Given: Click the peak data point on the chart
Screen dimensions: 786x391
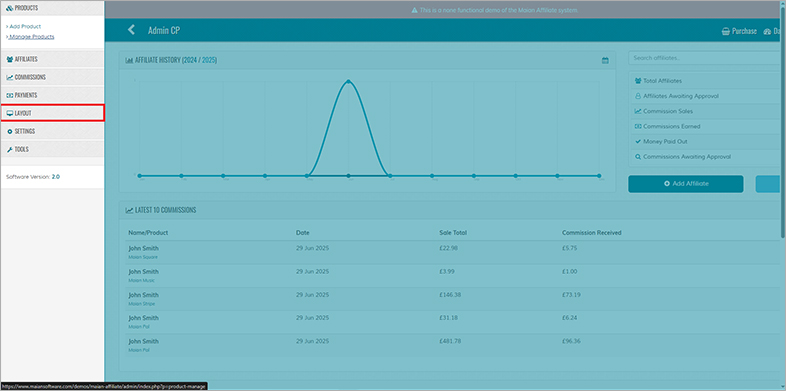Looking at the screenshot, I should click(x=348, y=81).
